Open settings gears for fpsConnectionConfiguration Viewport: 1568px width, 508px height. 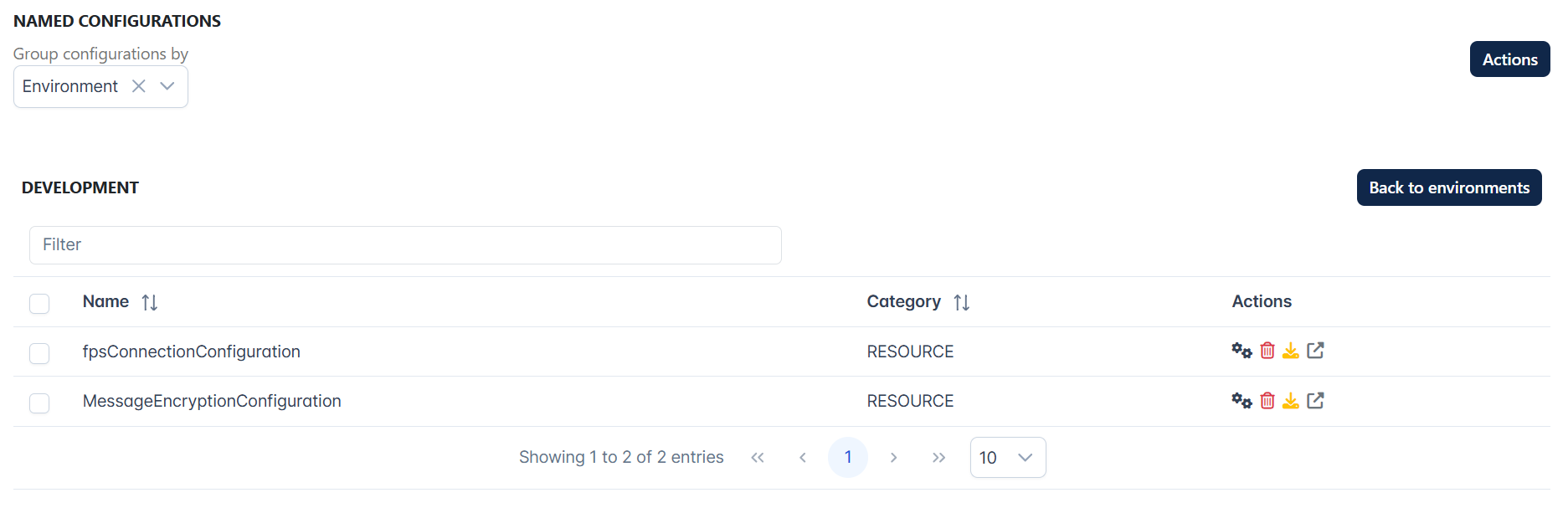click(x=1242, y=351)
